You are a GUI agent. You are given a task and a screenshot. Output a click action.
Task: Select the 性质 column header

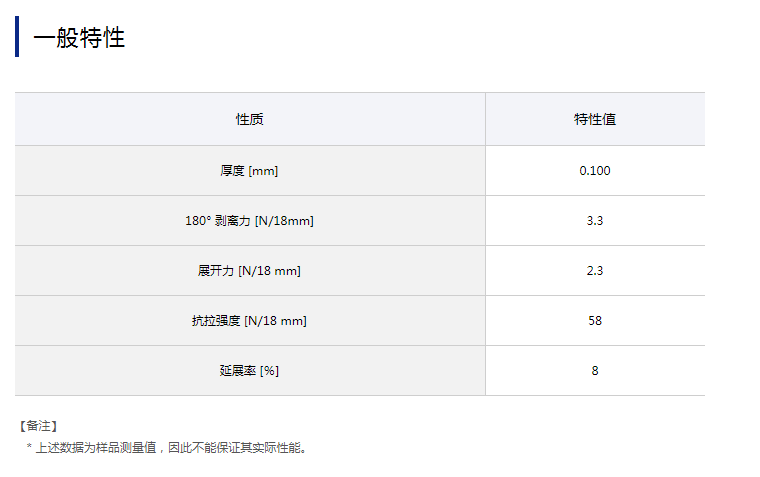[x=249, y=119]
